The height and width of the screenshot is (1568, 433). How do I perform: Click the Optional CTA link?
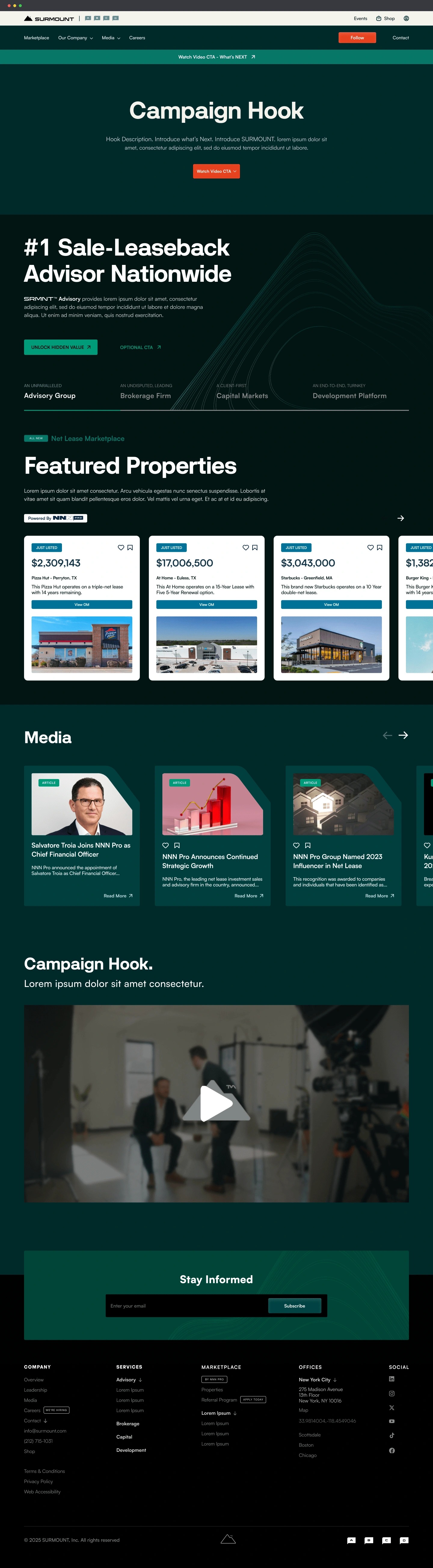[140, 347]
